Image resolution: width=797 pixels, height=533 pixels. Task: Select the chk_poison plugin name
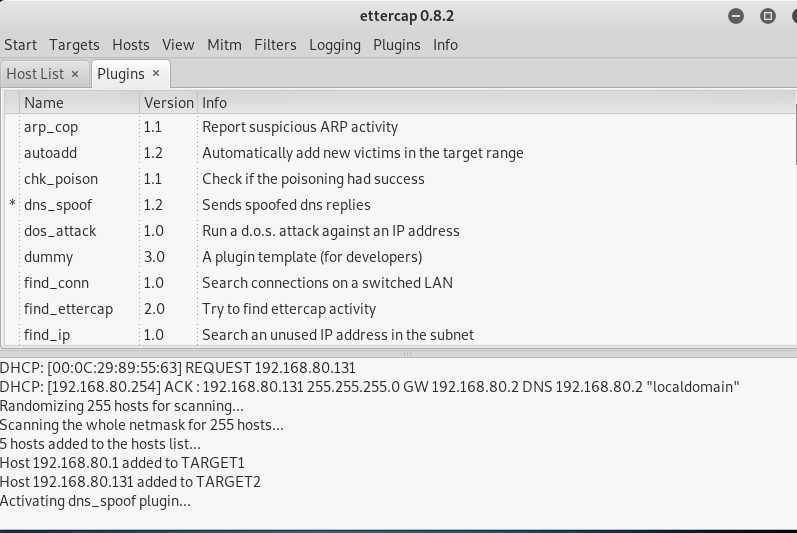60,179
